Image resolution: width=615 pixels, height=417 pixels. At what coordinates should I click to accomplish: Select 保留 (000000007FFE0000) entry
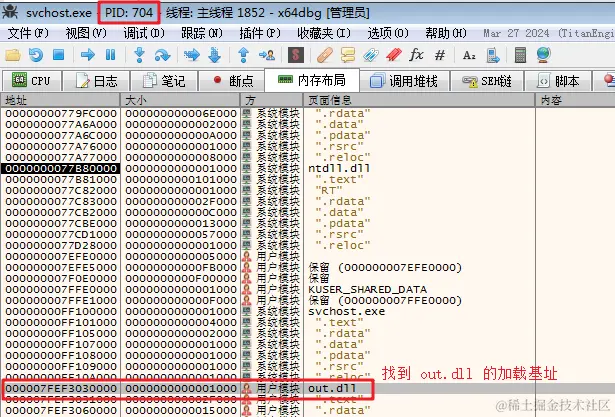click(x=385, y=300)
